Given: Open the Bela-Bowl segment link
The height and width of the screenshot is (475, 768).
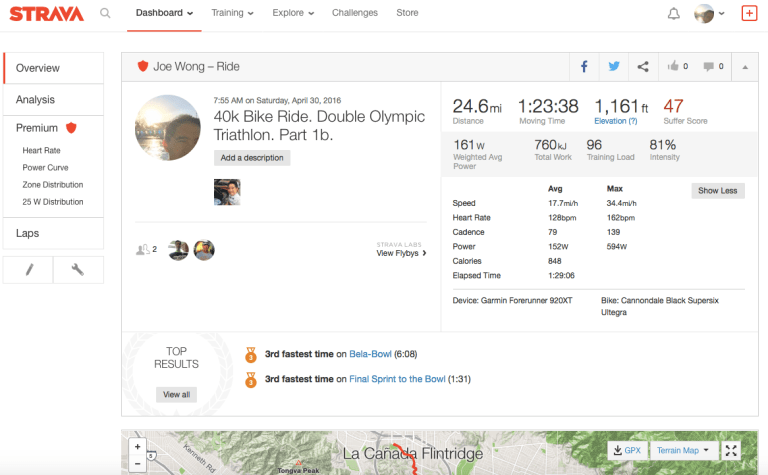Looking at the screenshot, I should [370, 354].
